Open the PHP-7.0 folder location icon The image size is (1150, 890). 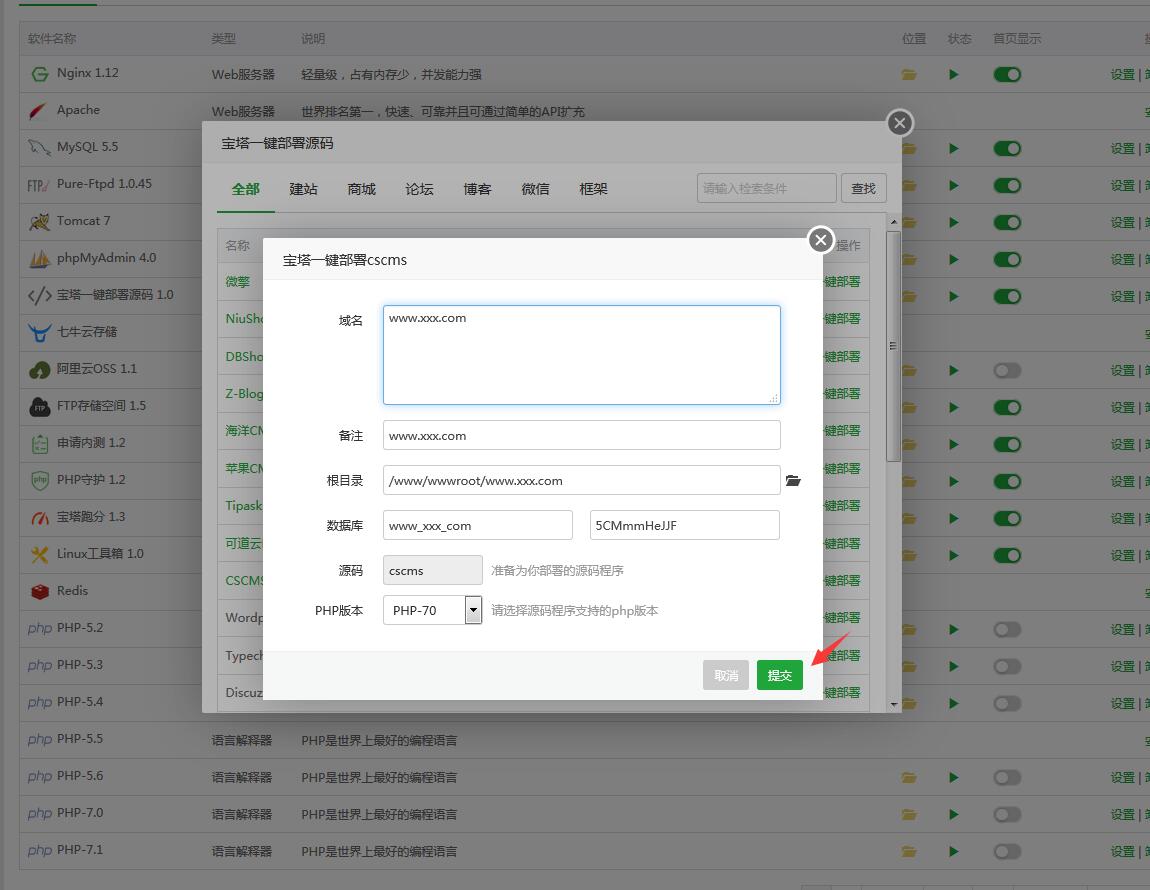(909, 814)
